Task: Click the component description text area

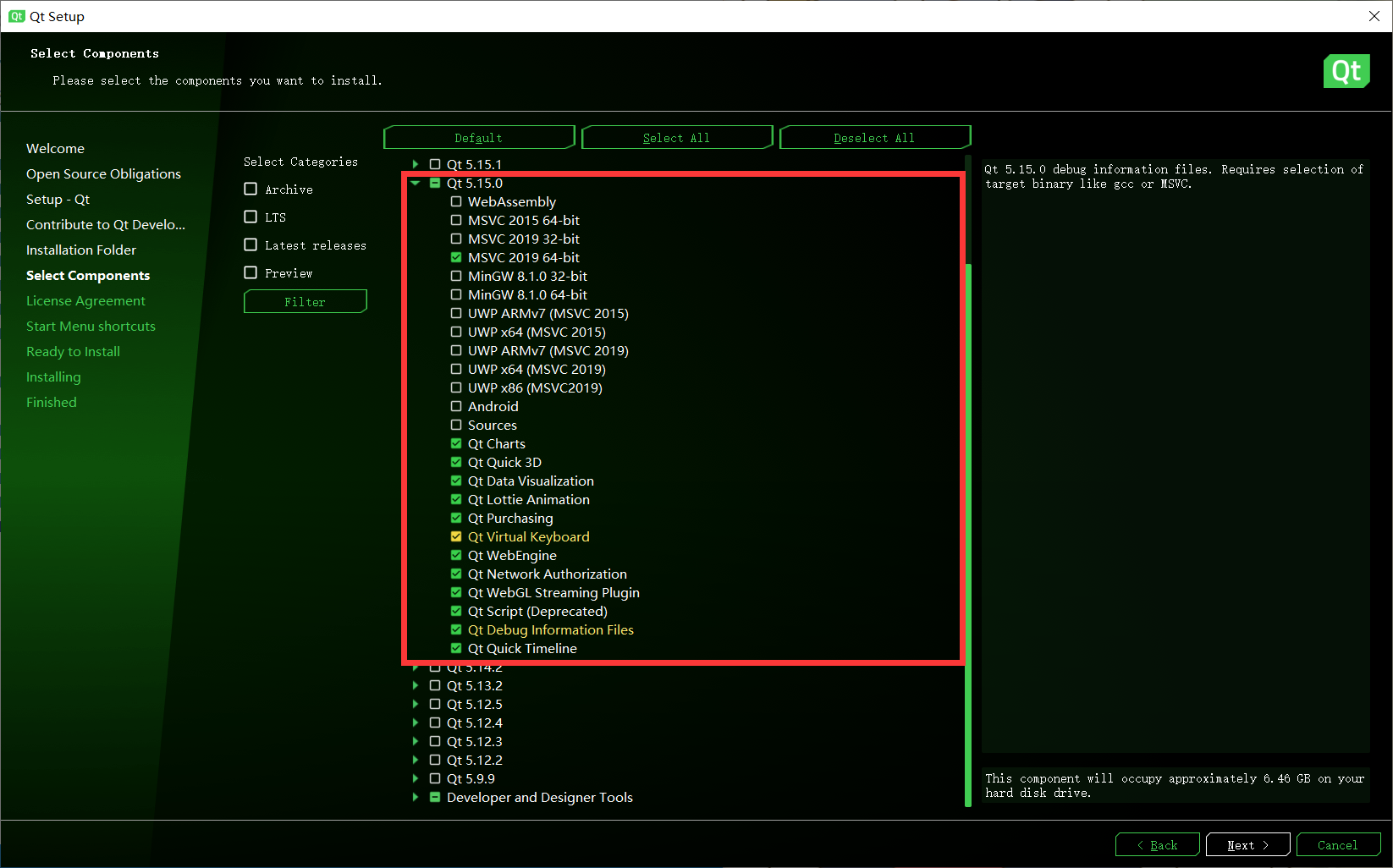Action: point(1176,455)
